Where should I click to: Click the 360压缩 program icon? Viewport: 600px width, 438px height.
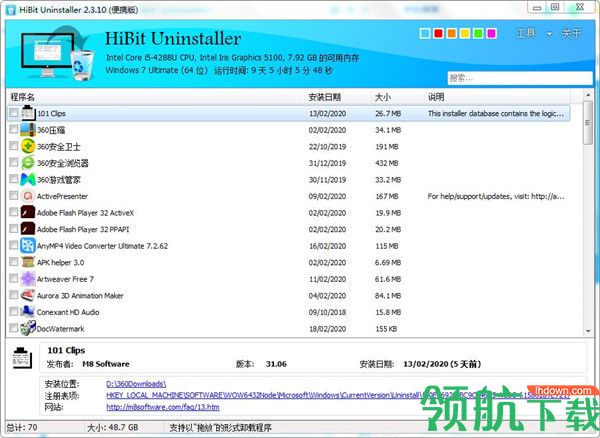click(x=28, y=130)
